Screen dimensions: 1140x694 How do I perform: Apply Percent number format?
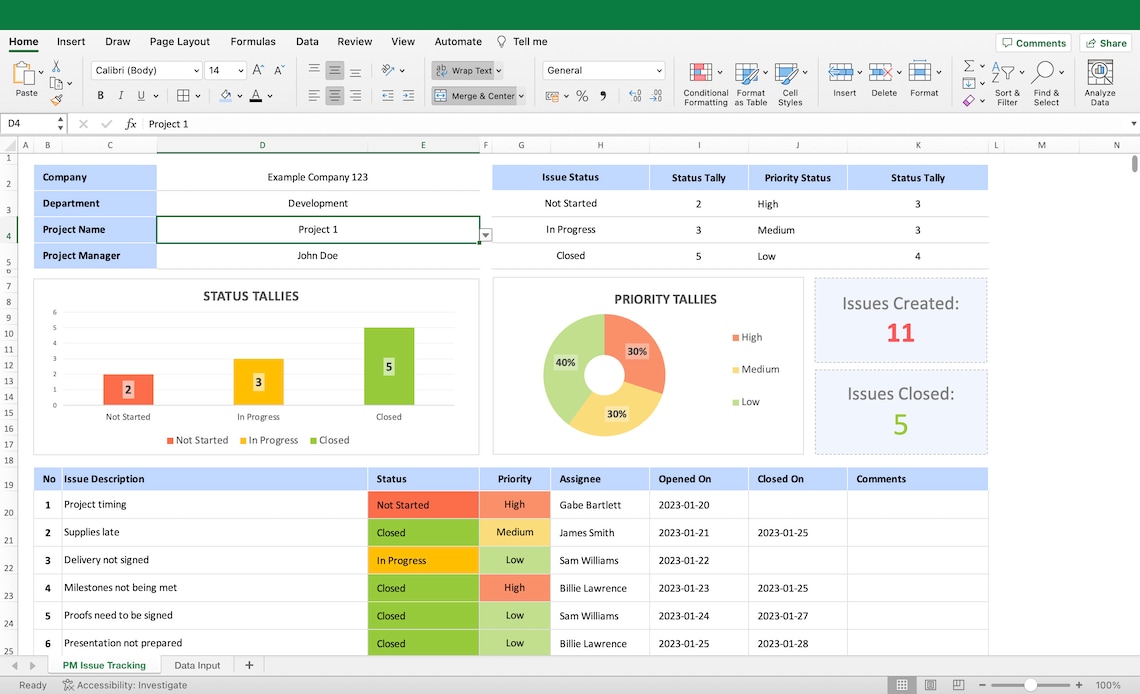[x=581, y=96]
